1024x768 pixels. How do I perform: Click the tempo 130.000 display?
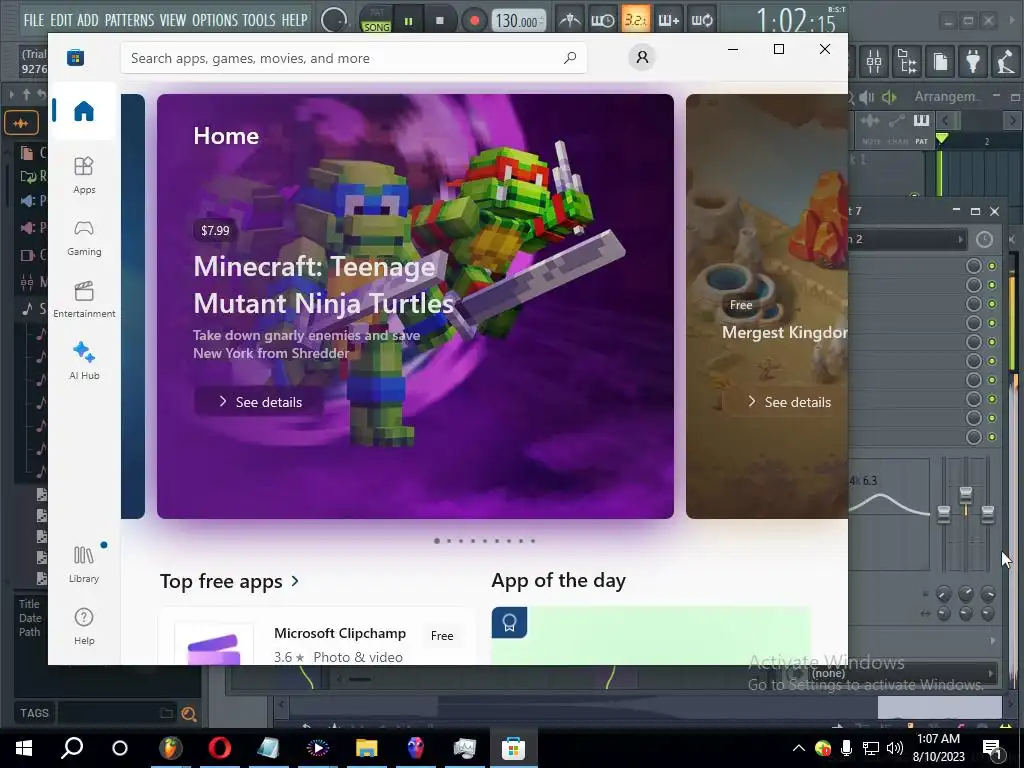coord(517,20)
